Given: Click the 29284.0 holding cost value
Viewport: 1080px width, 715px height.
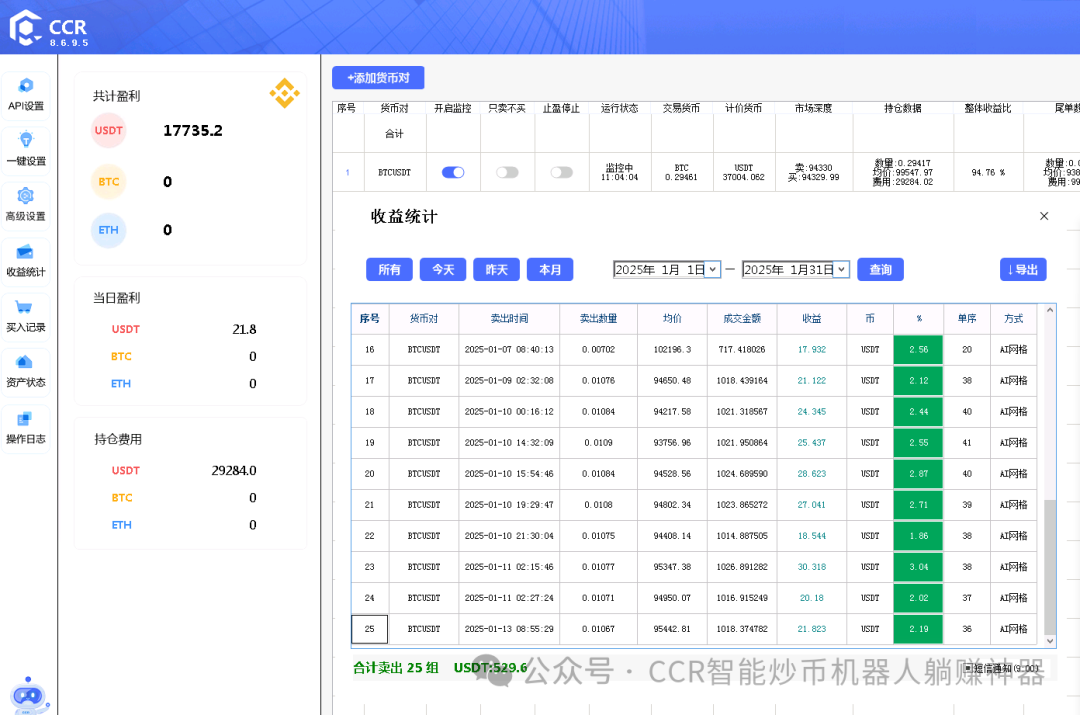Looking at the screenshot, I should click(x=233, y=470).
